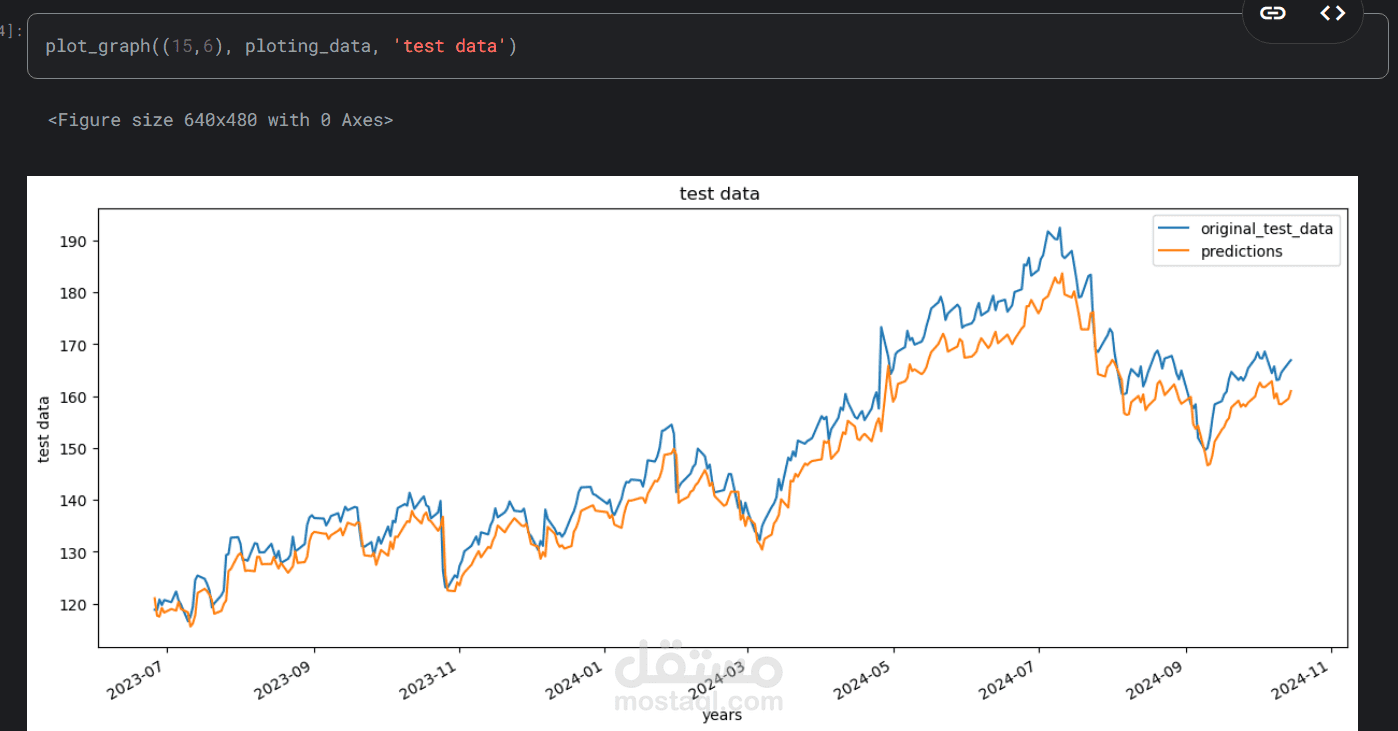Click the plot_graph function name
The width and height of the screenshot is (1398, 731).
pyautogui.click(x=93, y=46)
